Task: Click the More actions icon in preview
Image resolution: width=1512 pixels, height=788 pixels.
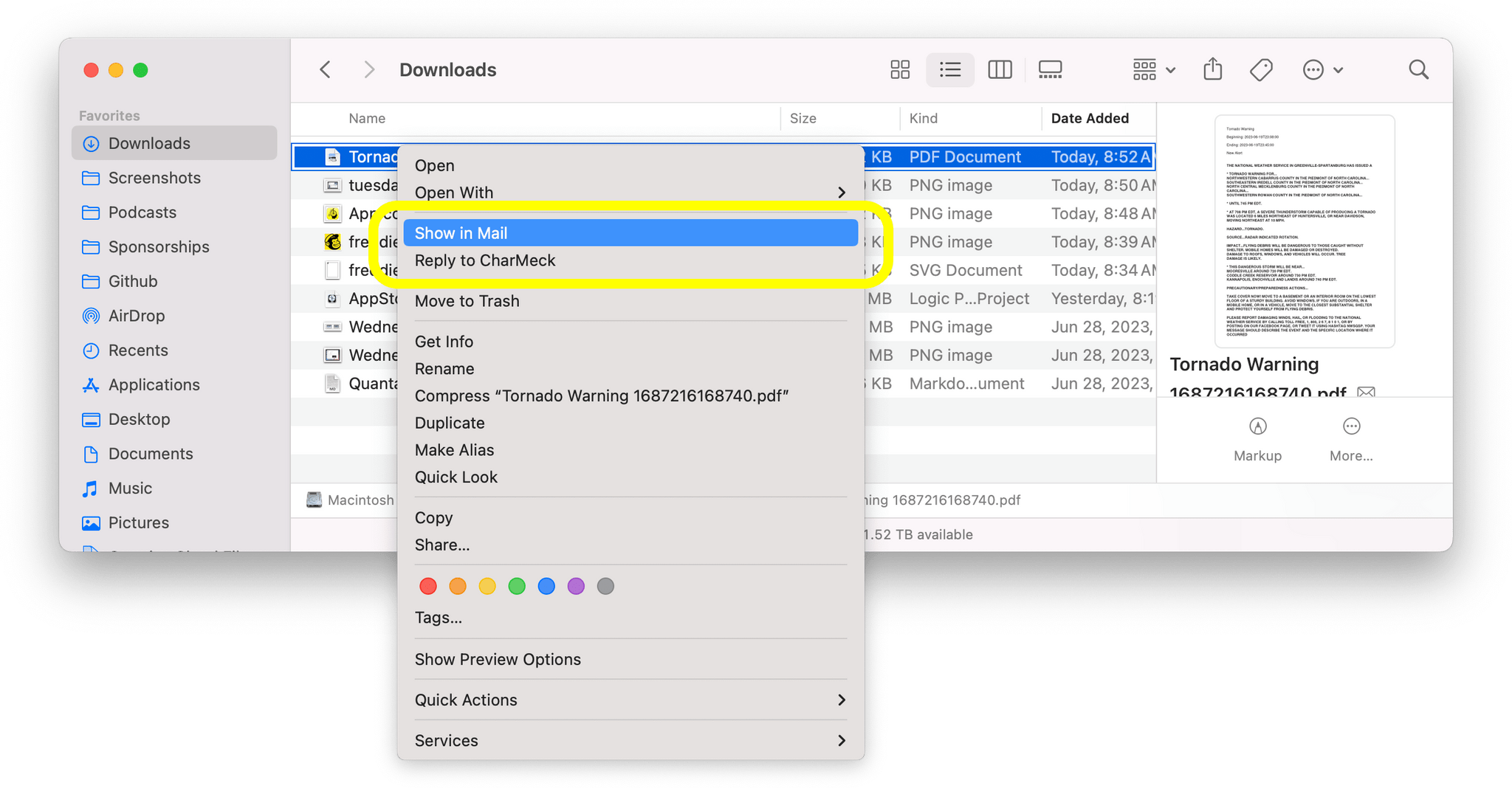Action: (x=1351, y=426)
